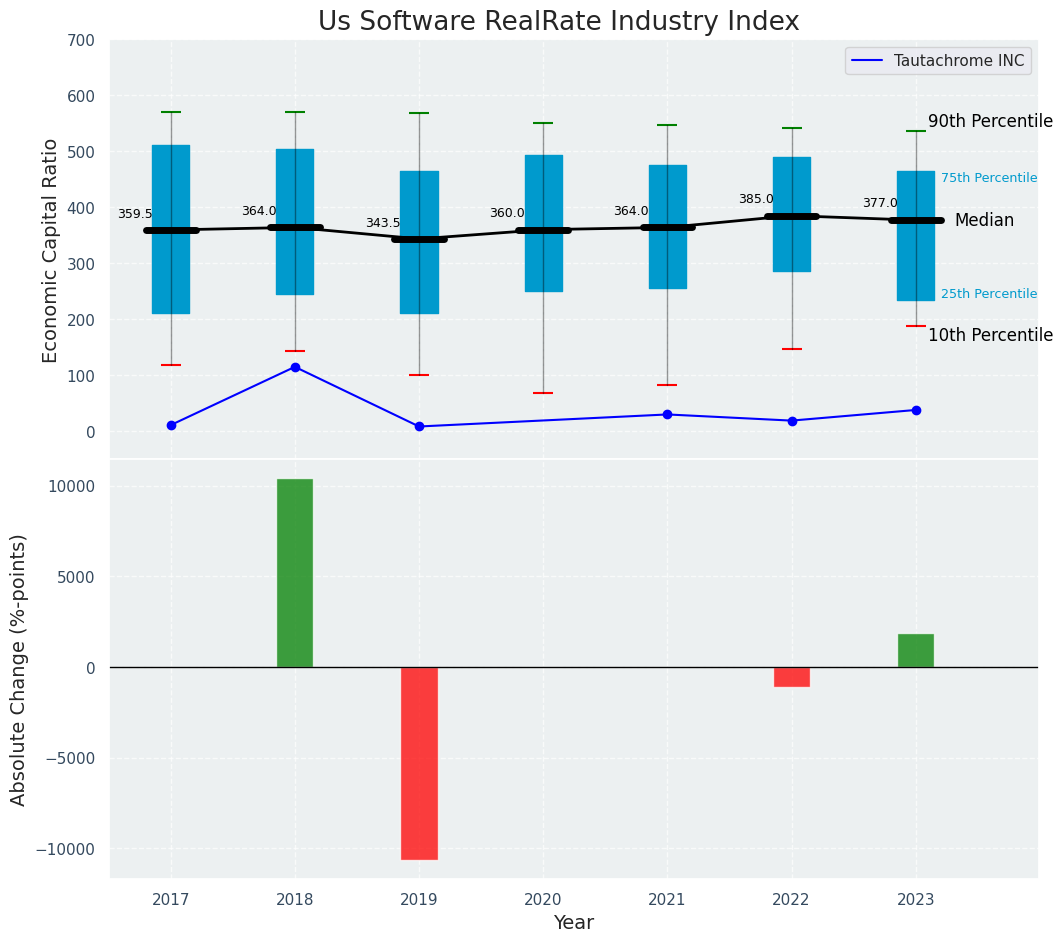Click the 10th Percentile annotation
1063x942 pixels.
click(x=990, y=336)
